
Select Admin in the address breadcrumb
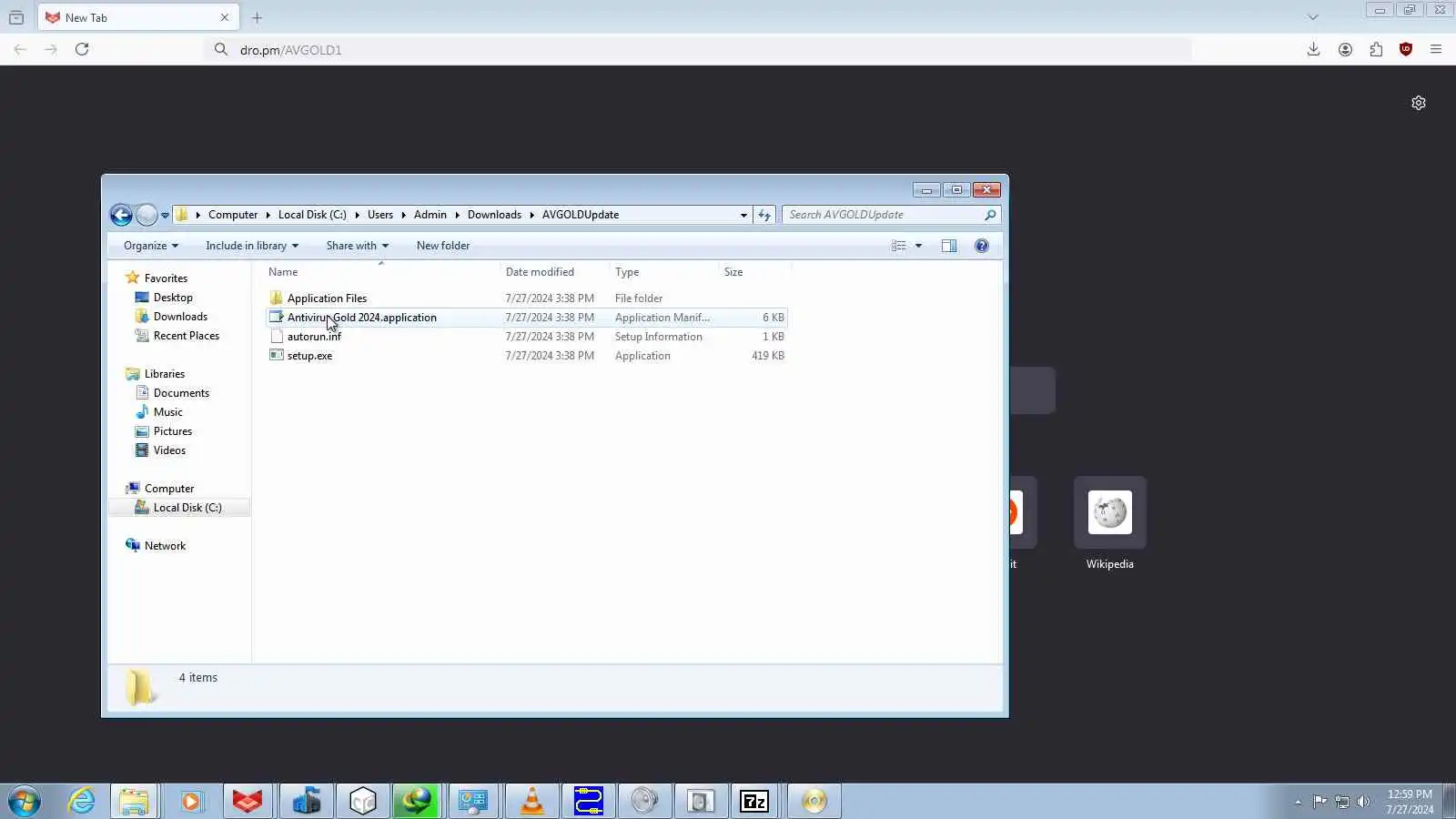click(x=430, y=215)
